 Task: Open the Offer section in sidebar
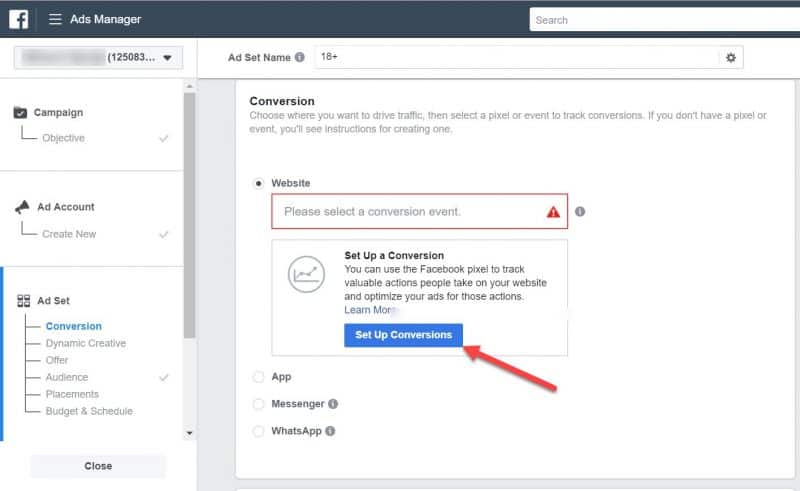[57, 360]
